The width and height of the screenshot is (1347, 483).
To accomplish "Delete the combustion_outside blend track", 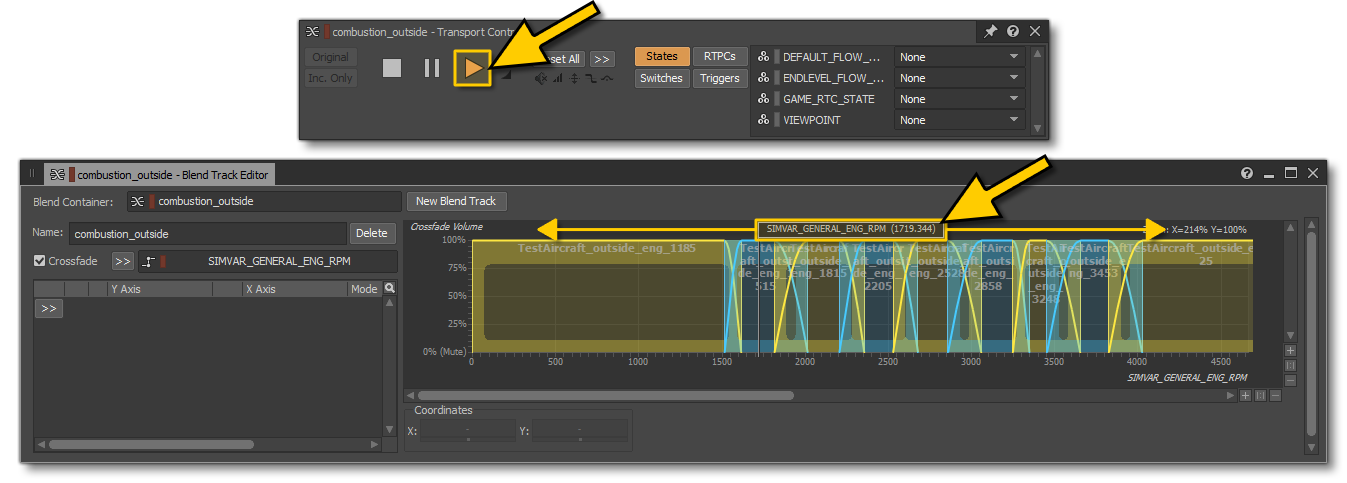I will click(x=372, y=234).
